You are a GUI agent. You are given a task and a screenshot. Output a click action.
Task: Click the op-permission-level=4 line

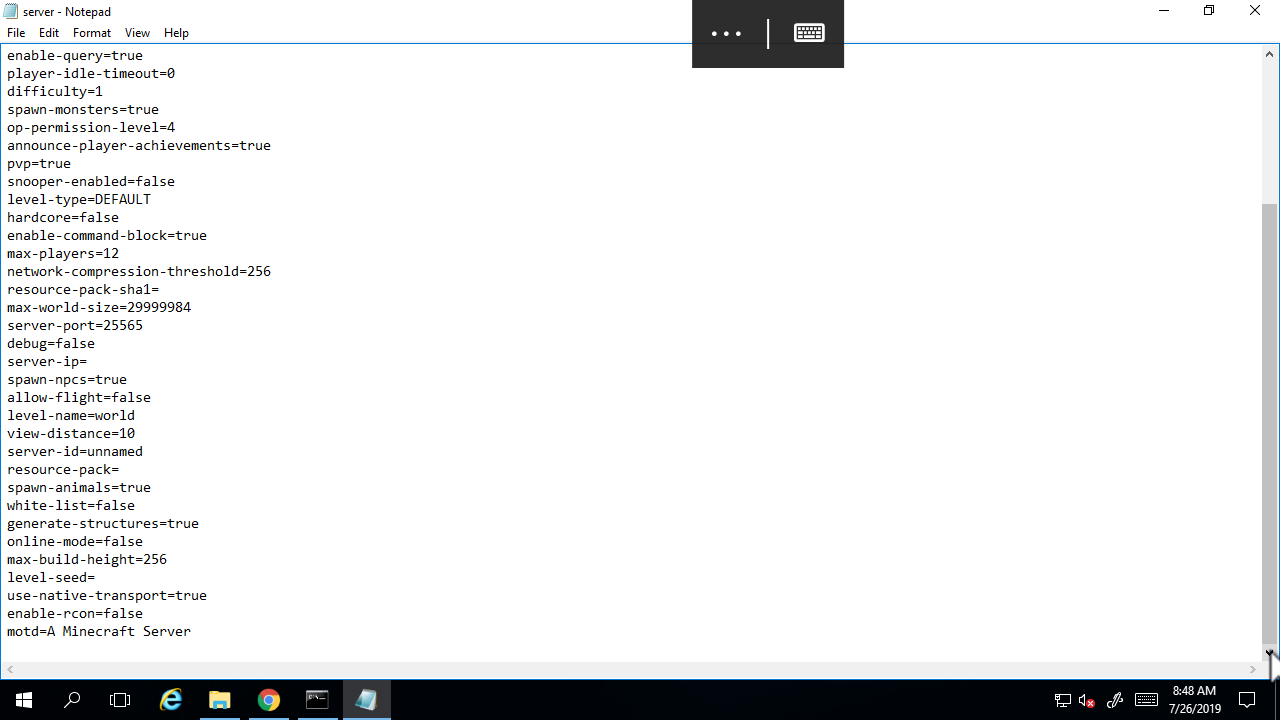coord(91,128)
